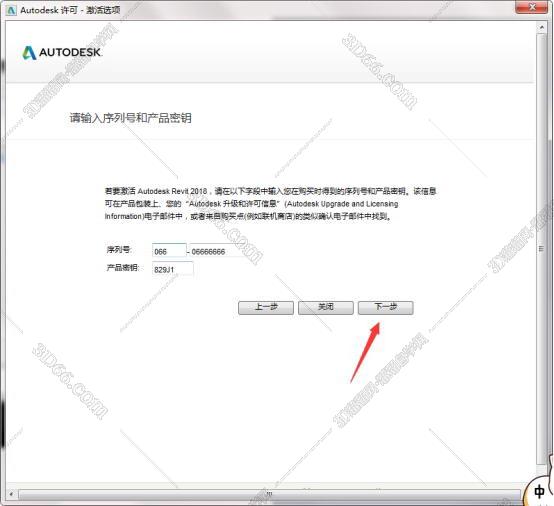This screenshot has width=554, height=506.
Task: Click the 上一步 (Back) button
Action: (x=266, y=307)
